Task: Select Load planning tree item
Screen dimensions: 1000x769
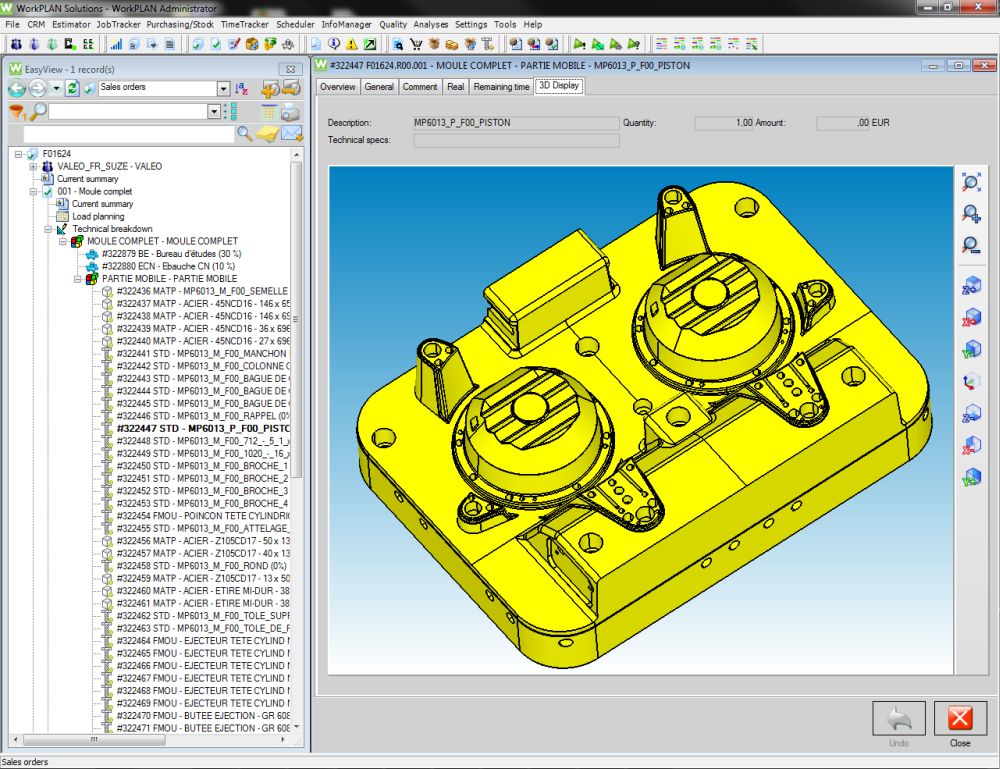Action: point(98,216)
